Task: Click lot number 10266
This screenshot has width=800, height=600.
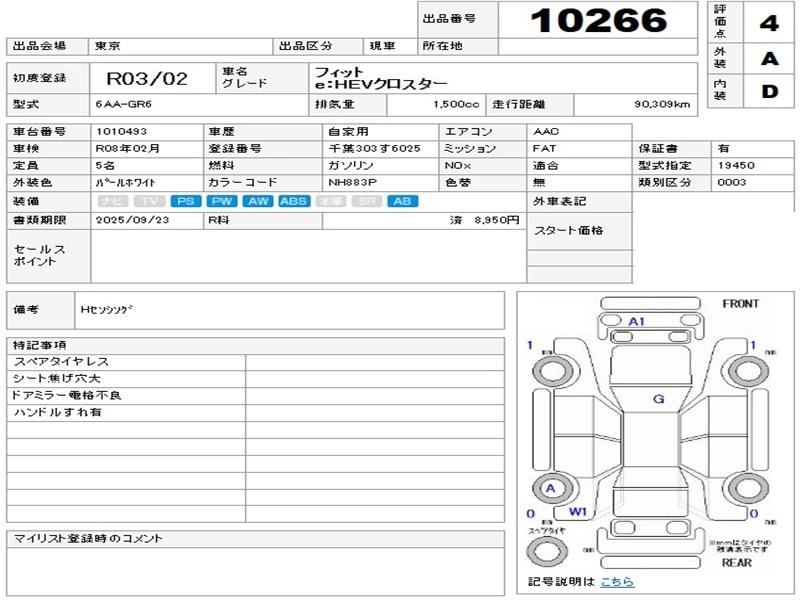Action: click(598, 20)
